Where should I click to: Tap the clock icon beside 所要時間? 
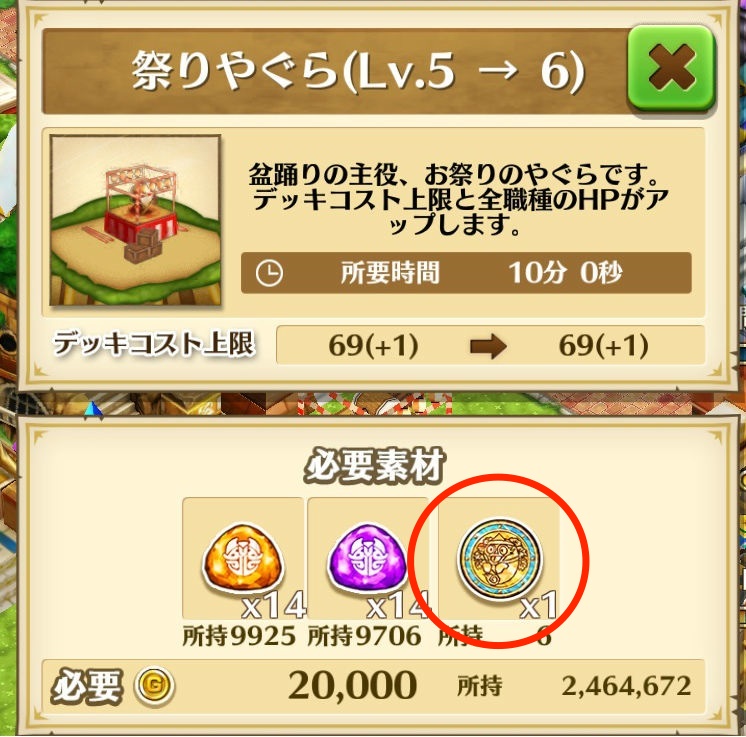coord(269,273)
